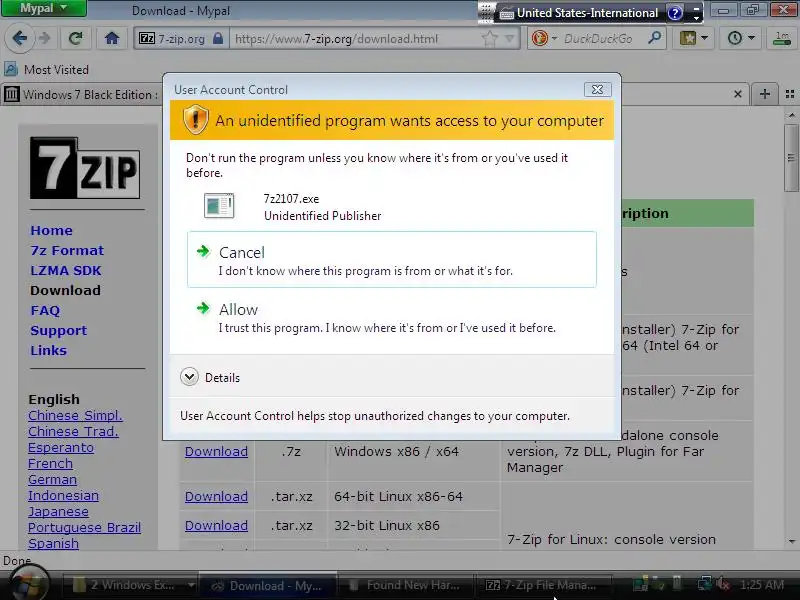800x600 pixels.
Task: Choose Cancel in User Account Control
Action: tap(392, 259)
